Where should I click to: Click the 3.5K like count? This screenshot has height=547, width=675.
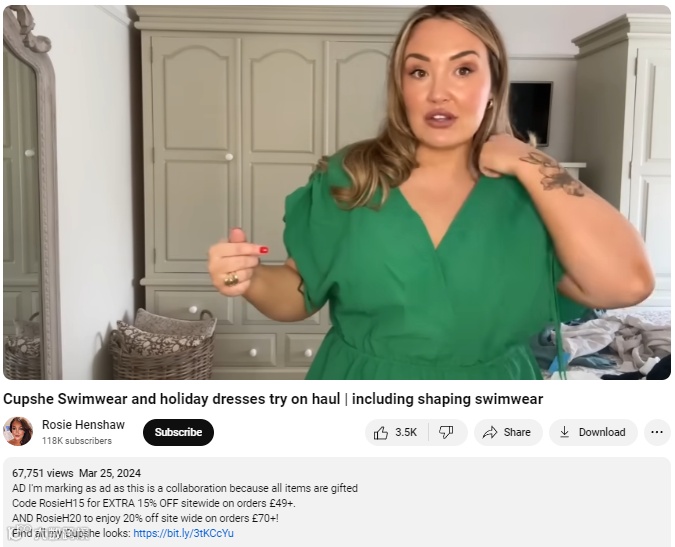406,432
